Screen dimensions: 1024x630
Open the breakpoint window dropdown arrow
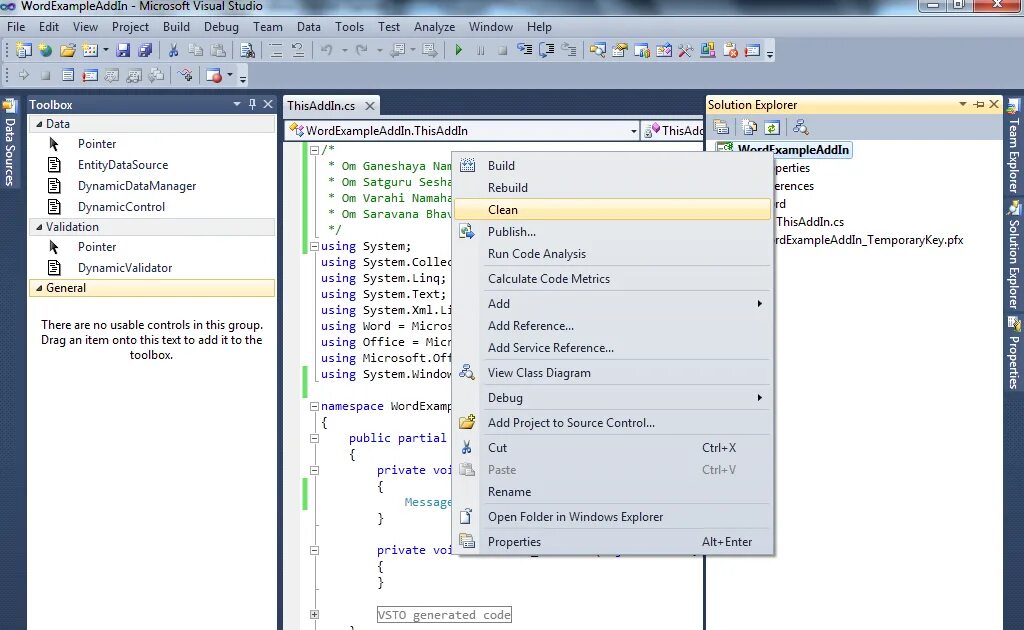tap(230, 76)
